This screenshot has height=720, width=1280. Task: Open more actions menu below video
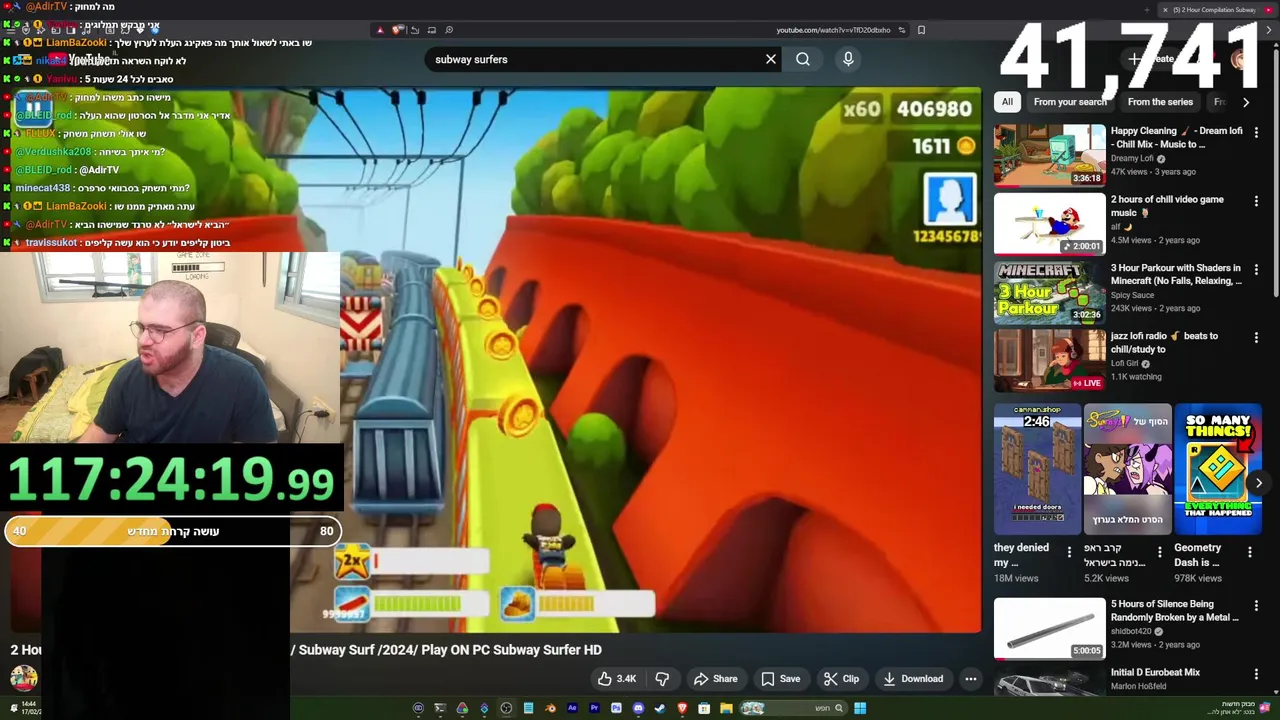pyautogui.click(x=970, y=679)
